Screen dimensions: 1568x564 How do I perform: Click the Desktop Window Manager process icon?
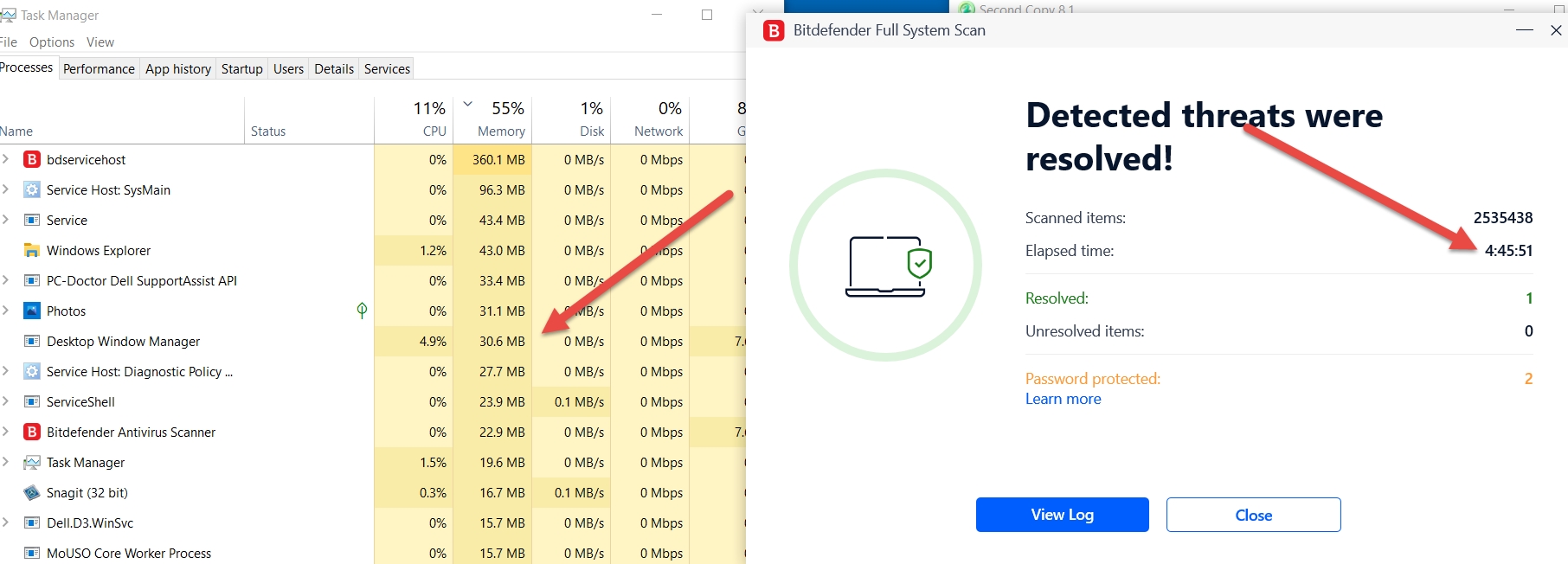32,341
